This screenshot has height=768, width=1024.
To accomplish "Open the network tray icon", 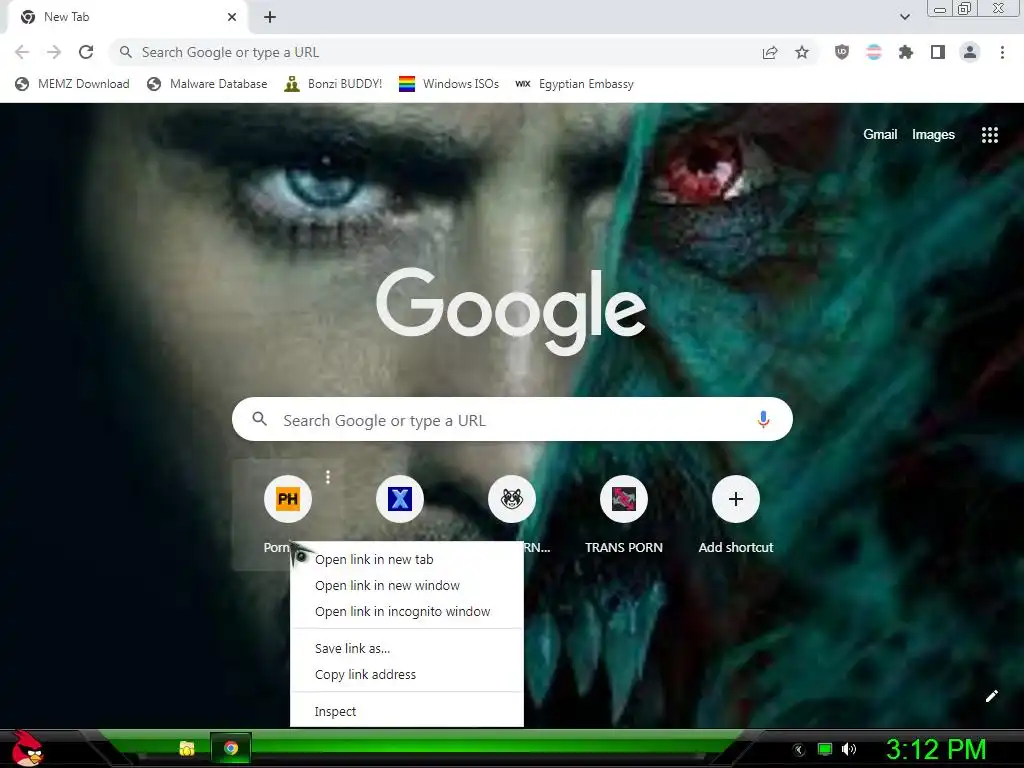I will click(825, 749).
